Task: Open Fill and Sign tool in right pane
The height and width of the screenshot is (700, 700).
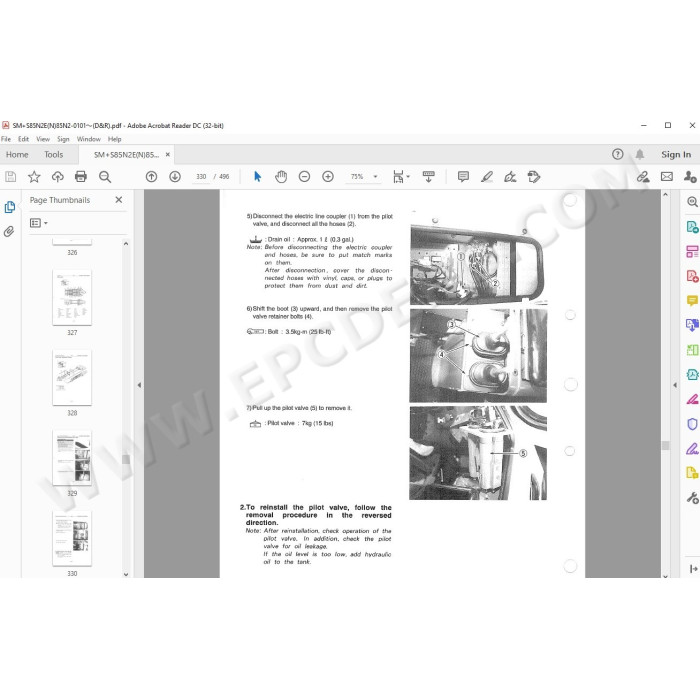Action: click(692, 448)
